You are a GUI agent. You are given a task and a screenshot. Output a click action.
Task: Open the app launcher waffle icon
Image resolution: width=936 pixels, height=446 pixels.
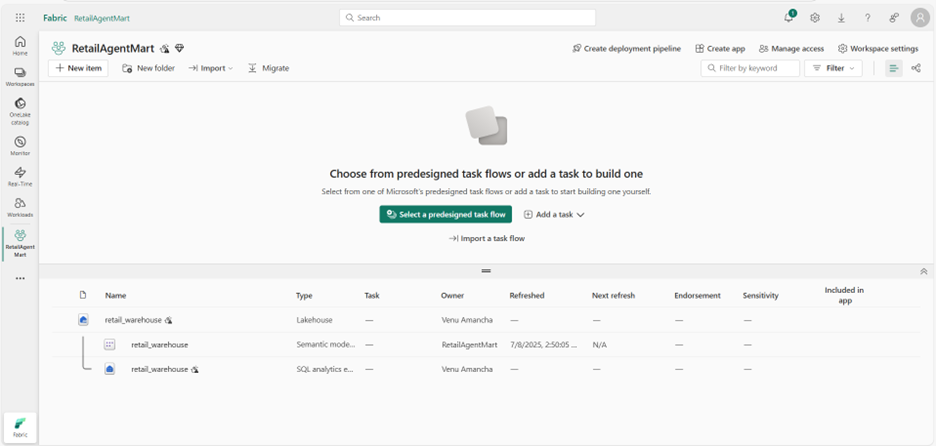(20, 18)
